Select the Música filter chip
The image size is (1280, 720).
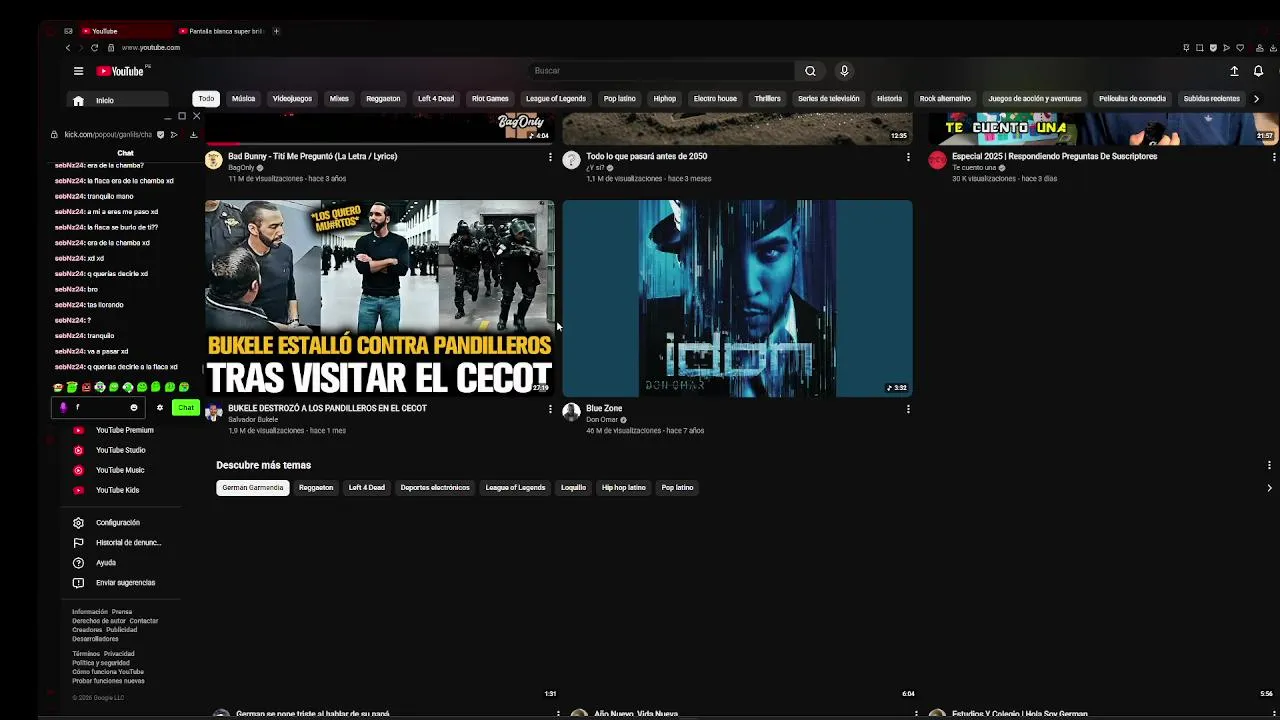[243, 99]
